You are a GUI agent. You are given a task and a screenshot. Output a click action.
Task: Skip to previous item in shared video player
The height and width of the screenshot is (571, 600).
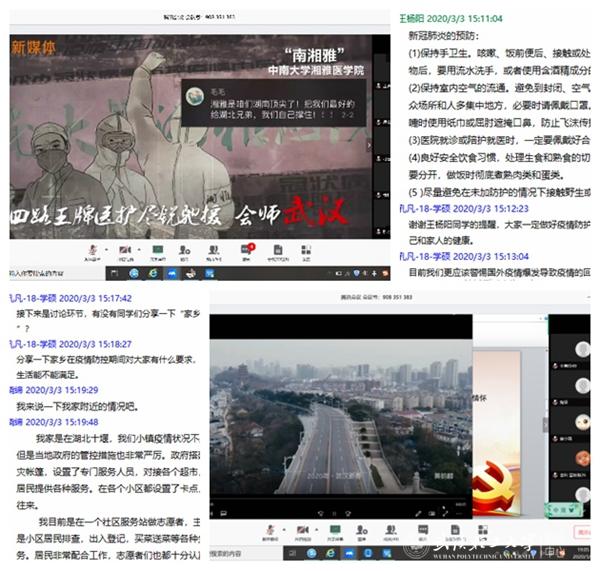tap(321, 514)
